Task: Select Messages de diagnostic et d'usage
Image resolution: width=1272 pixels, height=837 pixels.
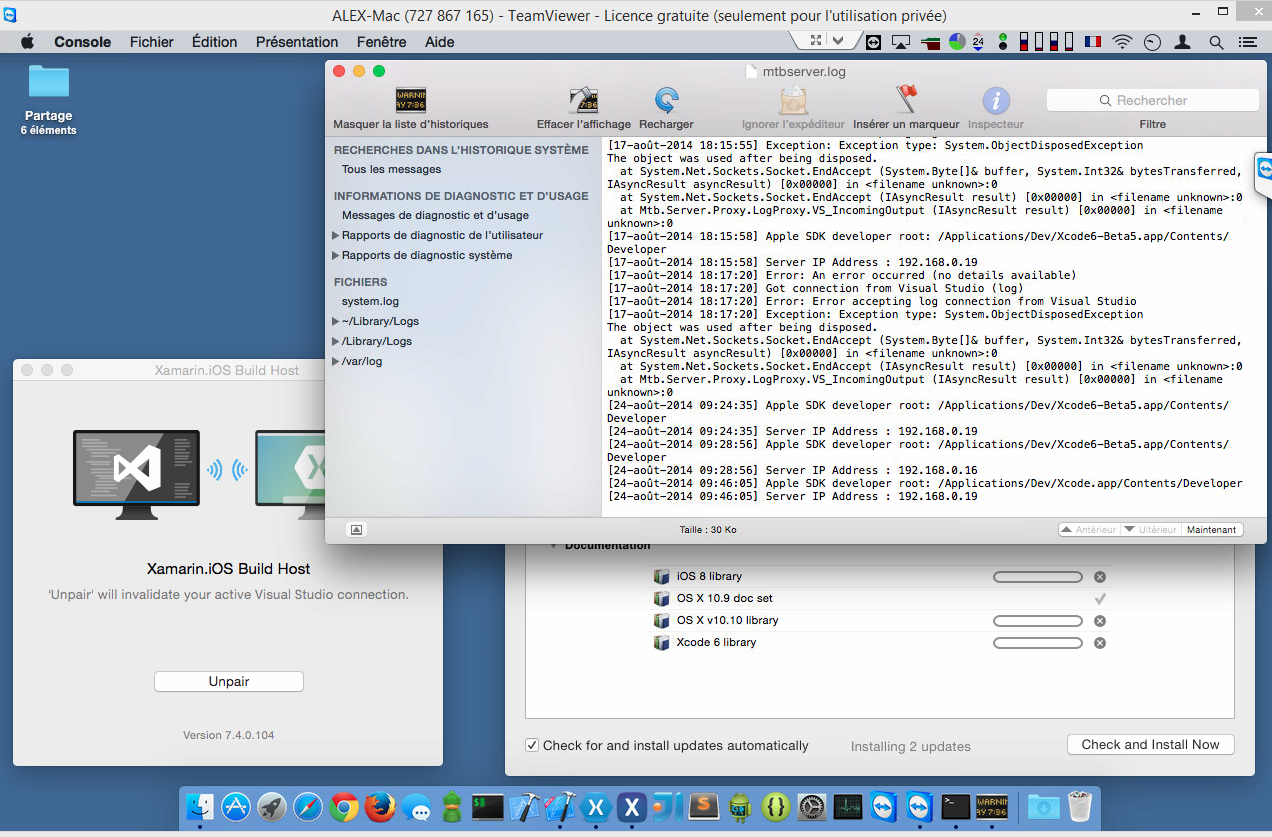Action: (x=435, y=215)
